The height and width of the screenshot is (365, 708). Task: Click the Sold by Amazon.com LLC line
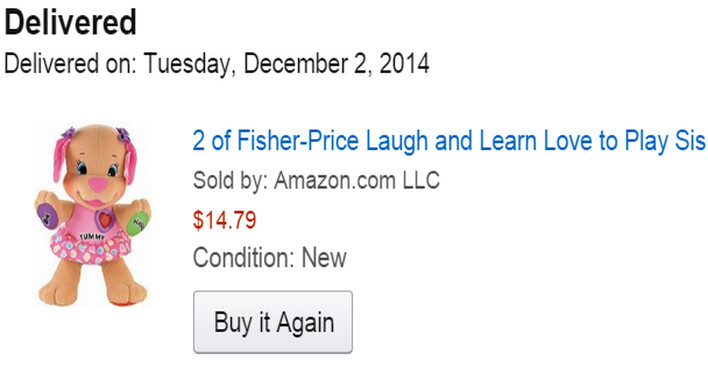tap(316, 181)
